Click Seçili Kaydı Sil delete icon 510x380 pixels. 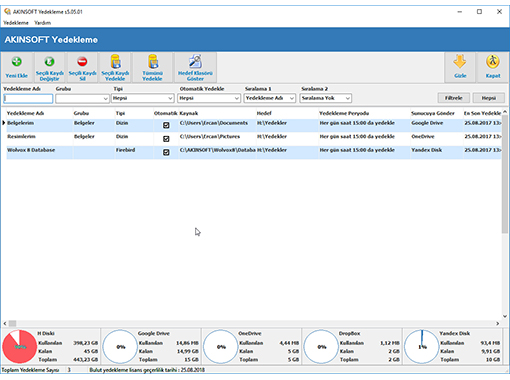click(x=82, y=62)
